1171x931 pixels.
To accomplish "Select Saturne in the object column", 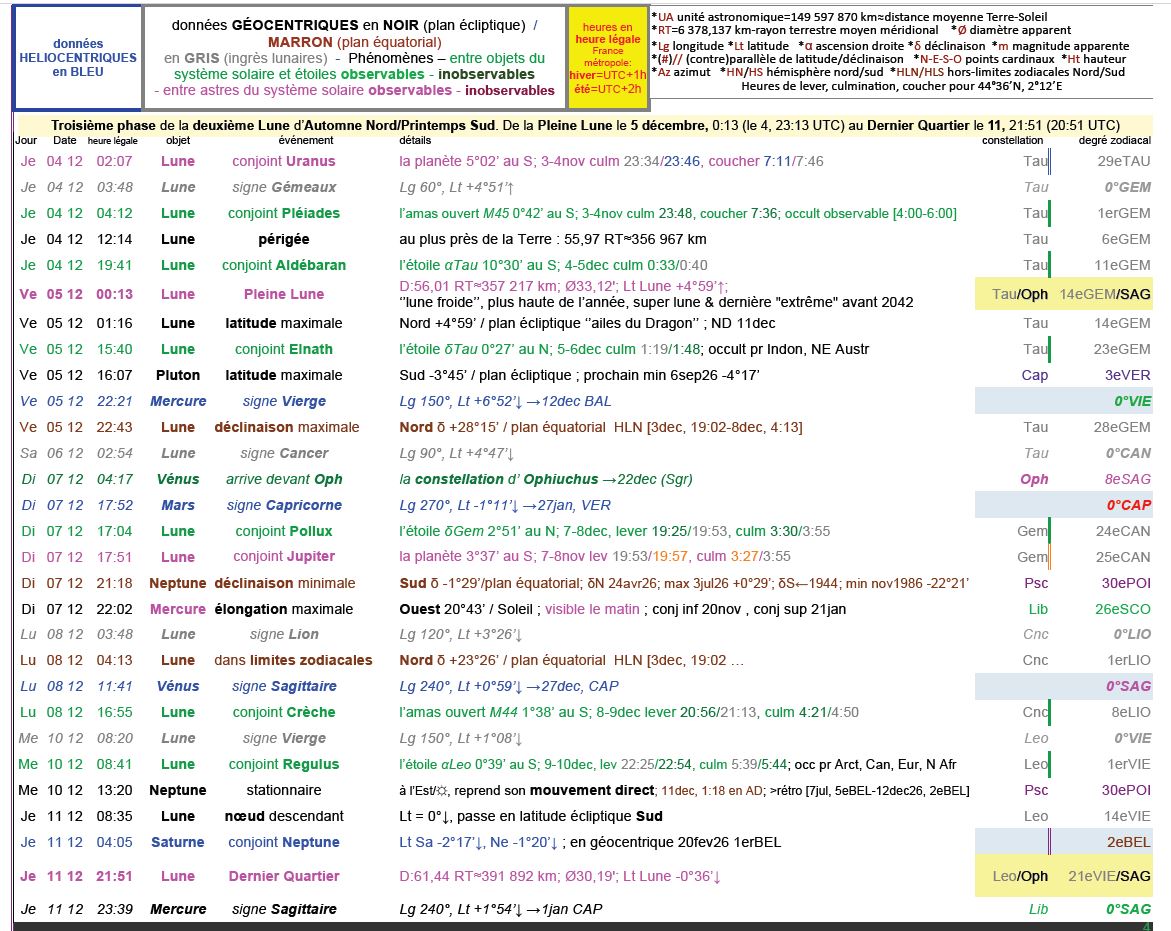I will [x=178, y=842].
